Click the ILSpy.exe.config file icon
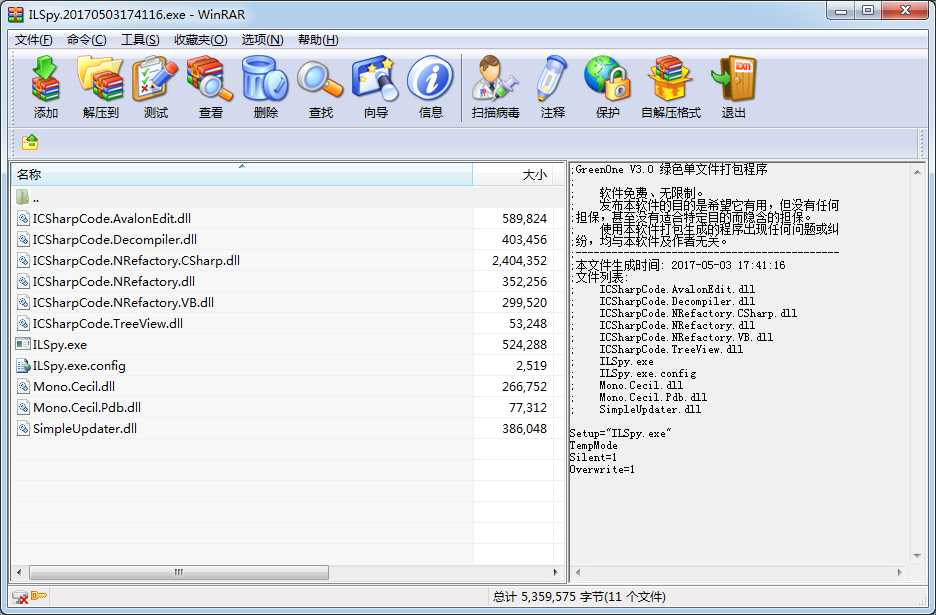The width and height of the screenshot is (936, 615). pos(23,365)
